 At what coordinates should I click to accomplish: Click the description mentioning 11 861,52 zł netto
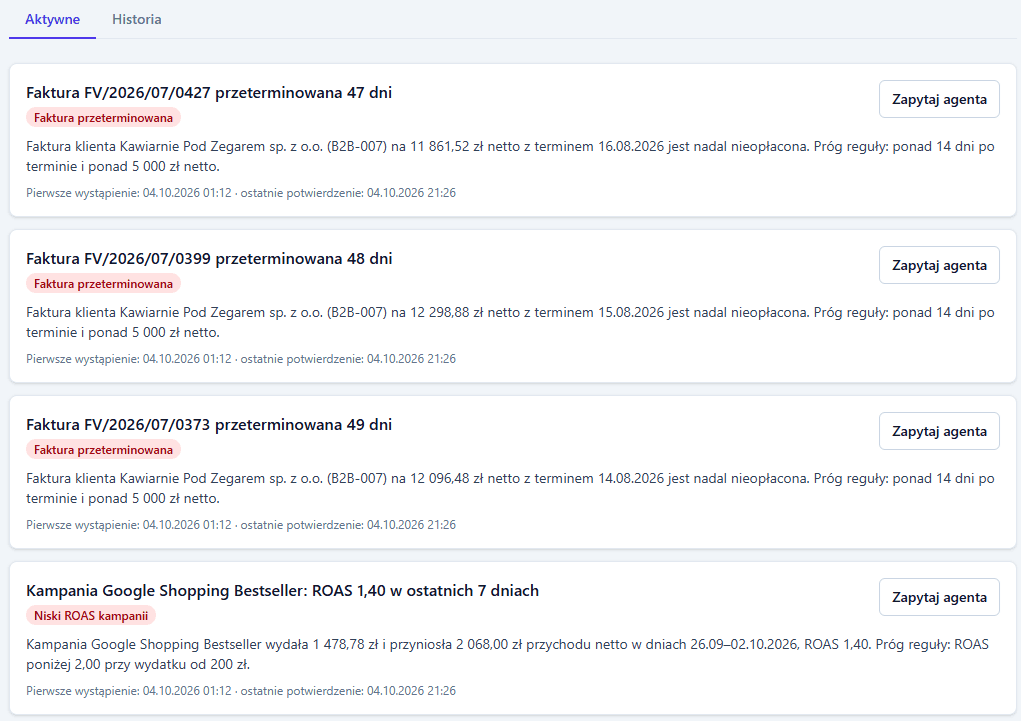coord(510,156)
